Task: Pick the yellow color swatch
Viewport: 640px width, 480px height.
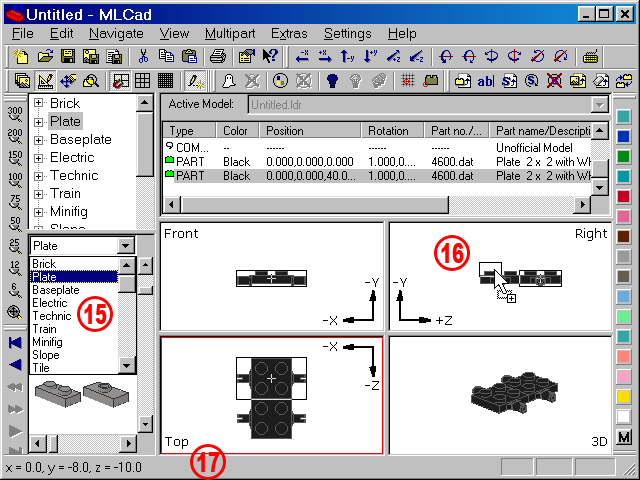Action: tap(624, 396)
